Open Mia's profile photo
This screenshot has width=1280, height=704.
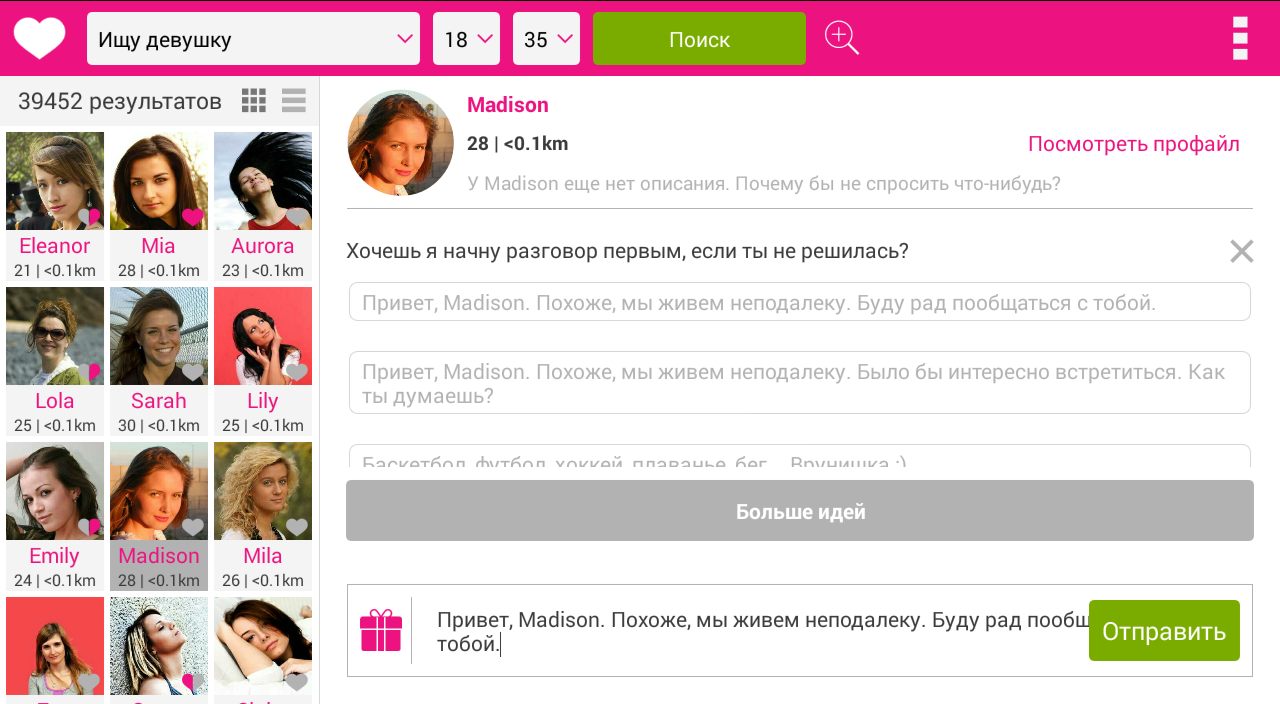tap(159, 181)
